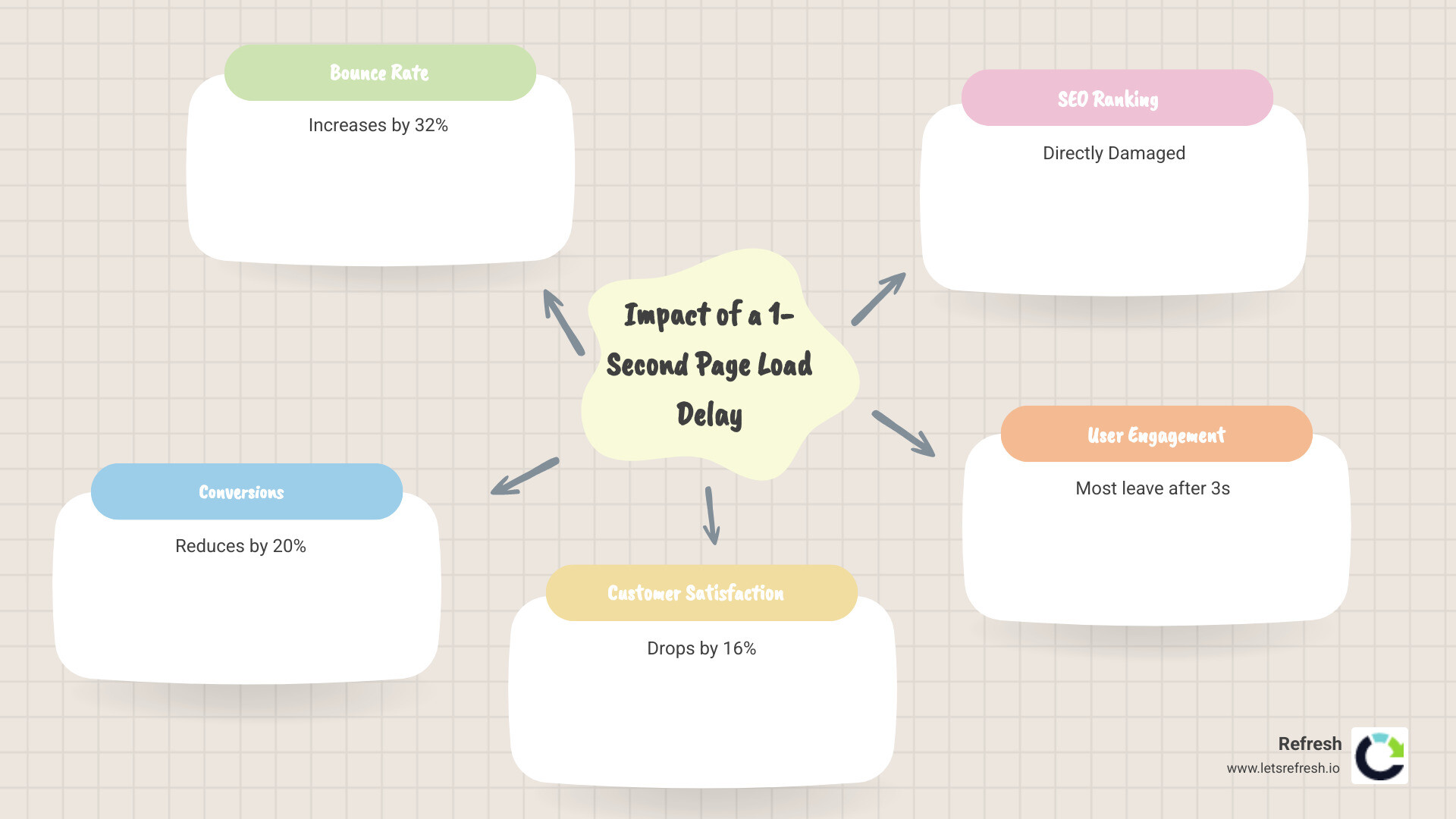Select the 'Bounce Rate' green pill label
The image size is (1456, 819).
coord(379,73)
